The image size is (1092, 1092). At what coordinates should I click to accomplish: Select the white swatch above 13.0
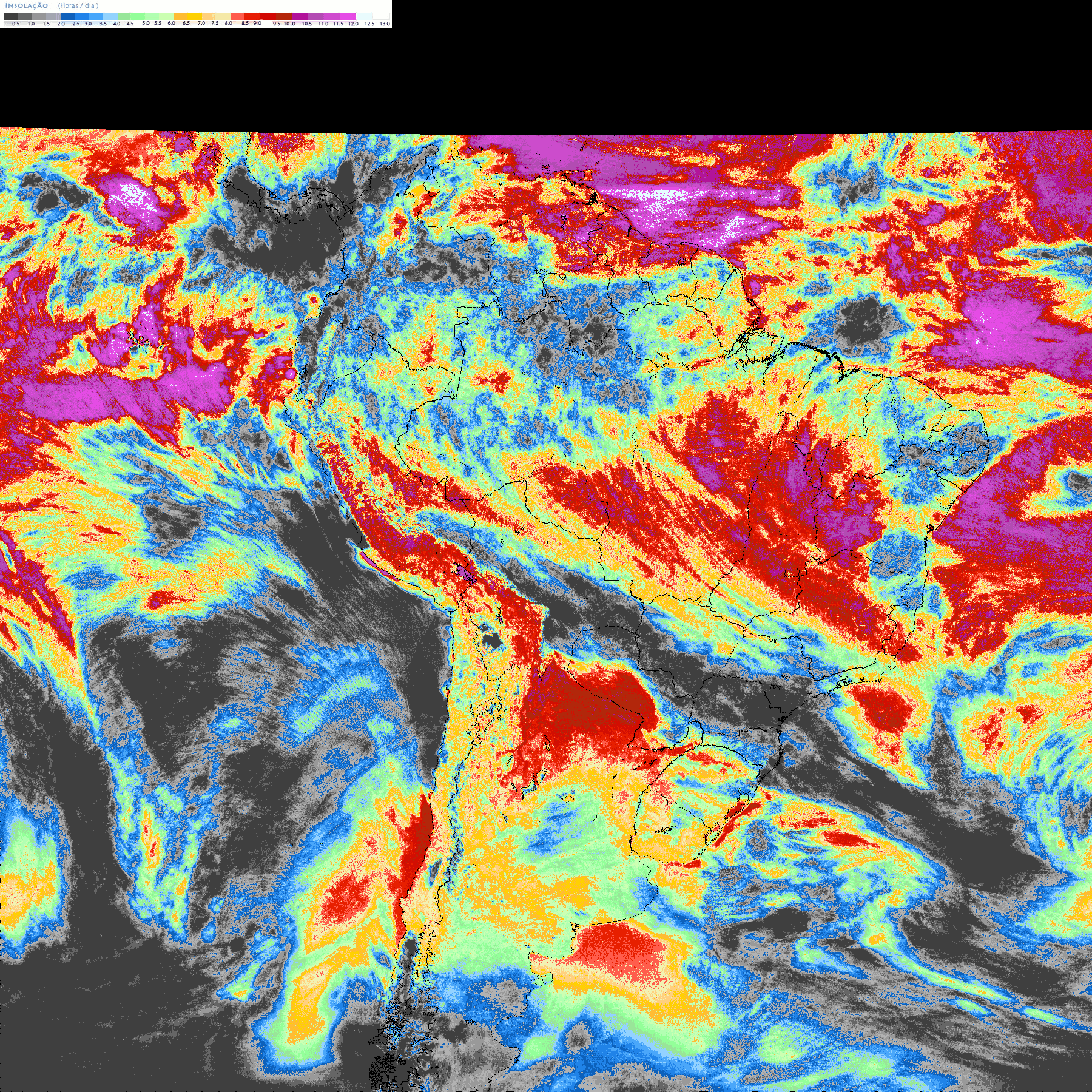[381, 16]
